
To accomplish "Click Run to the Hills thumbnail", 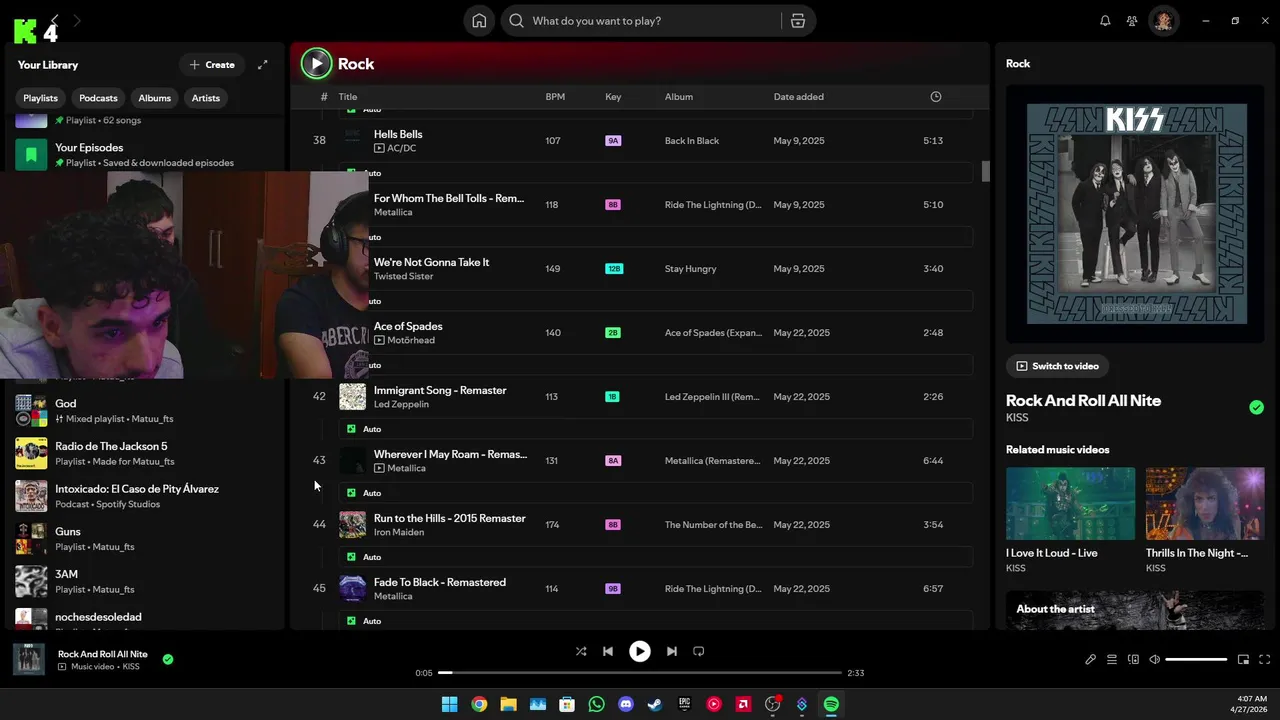I will 352,525.
